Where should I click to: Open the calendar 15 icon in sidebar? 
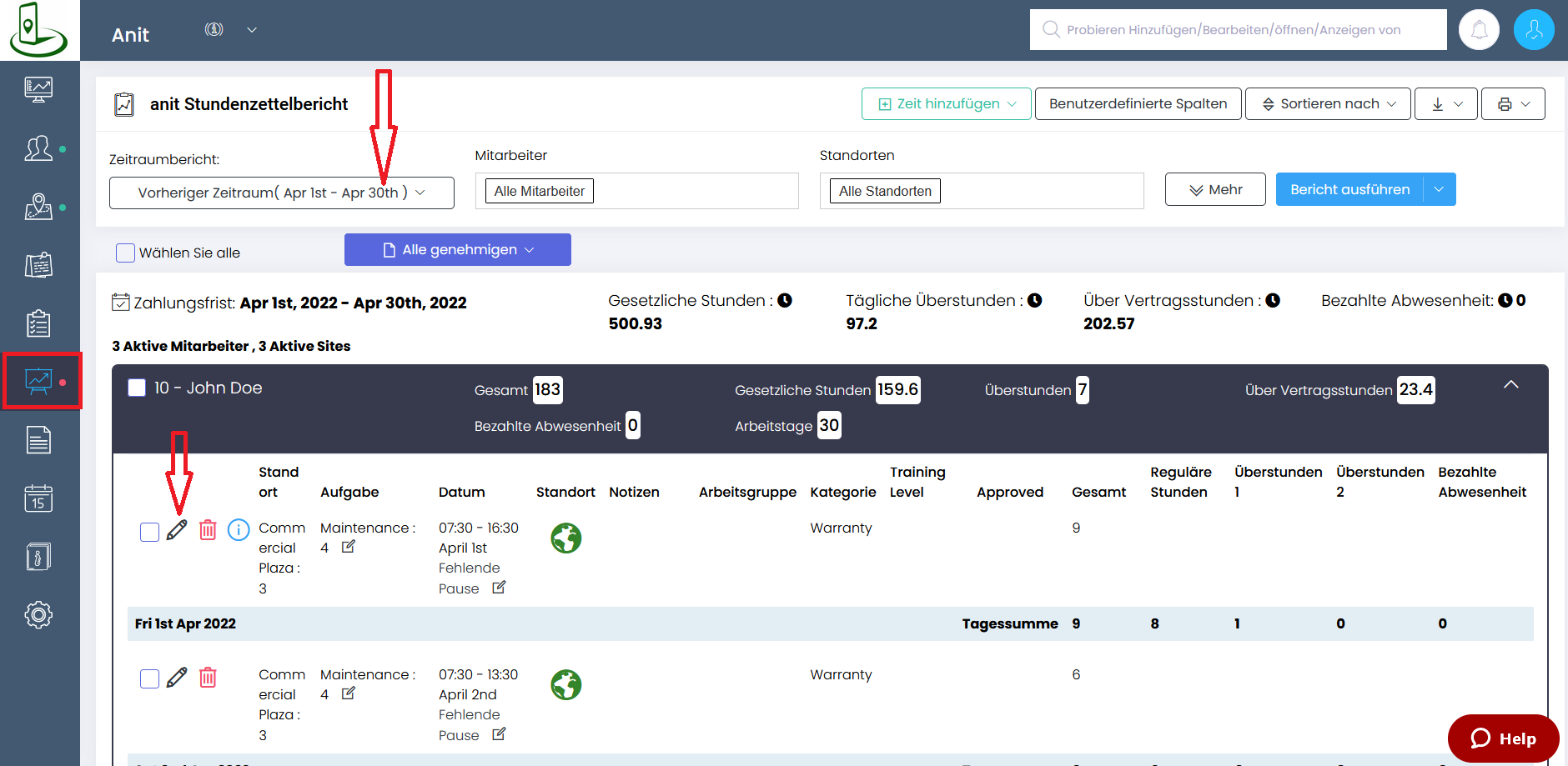tap(38, 498)
